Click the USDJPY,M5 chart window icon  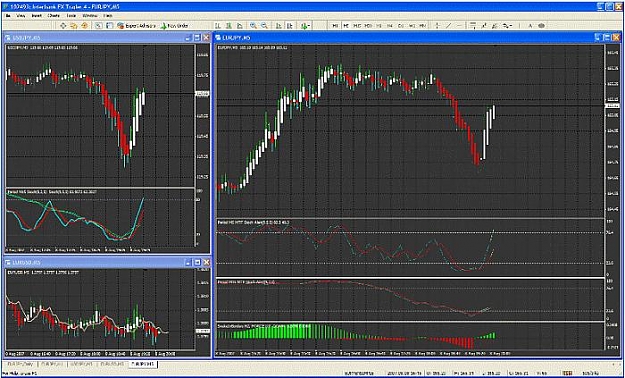click(x=8, y=37)
